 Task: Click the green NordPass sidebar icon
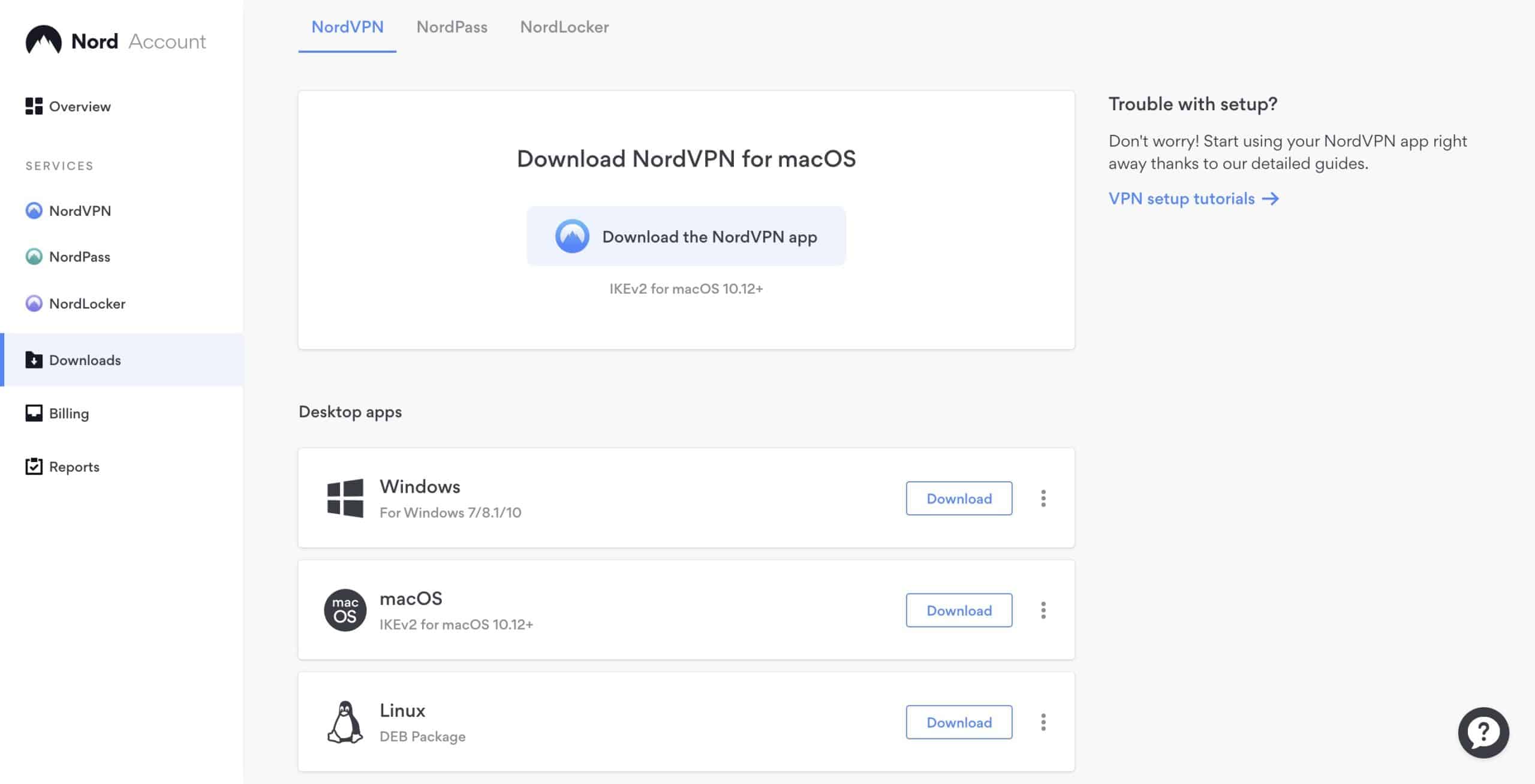(x=34, y=257)
